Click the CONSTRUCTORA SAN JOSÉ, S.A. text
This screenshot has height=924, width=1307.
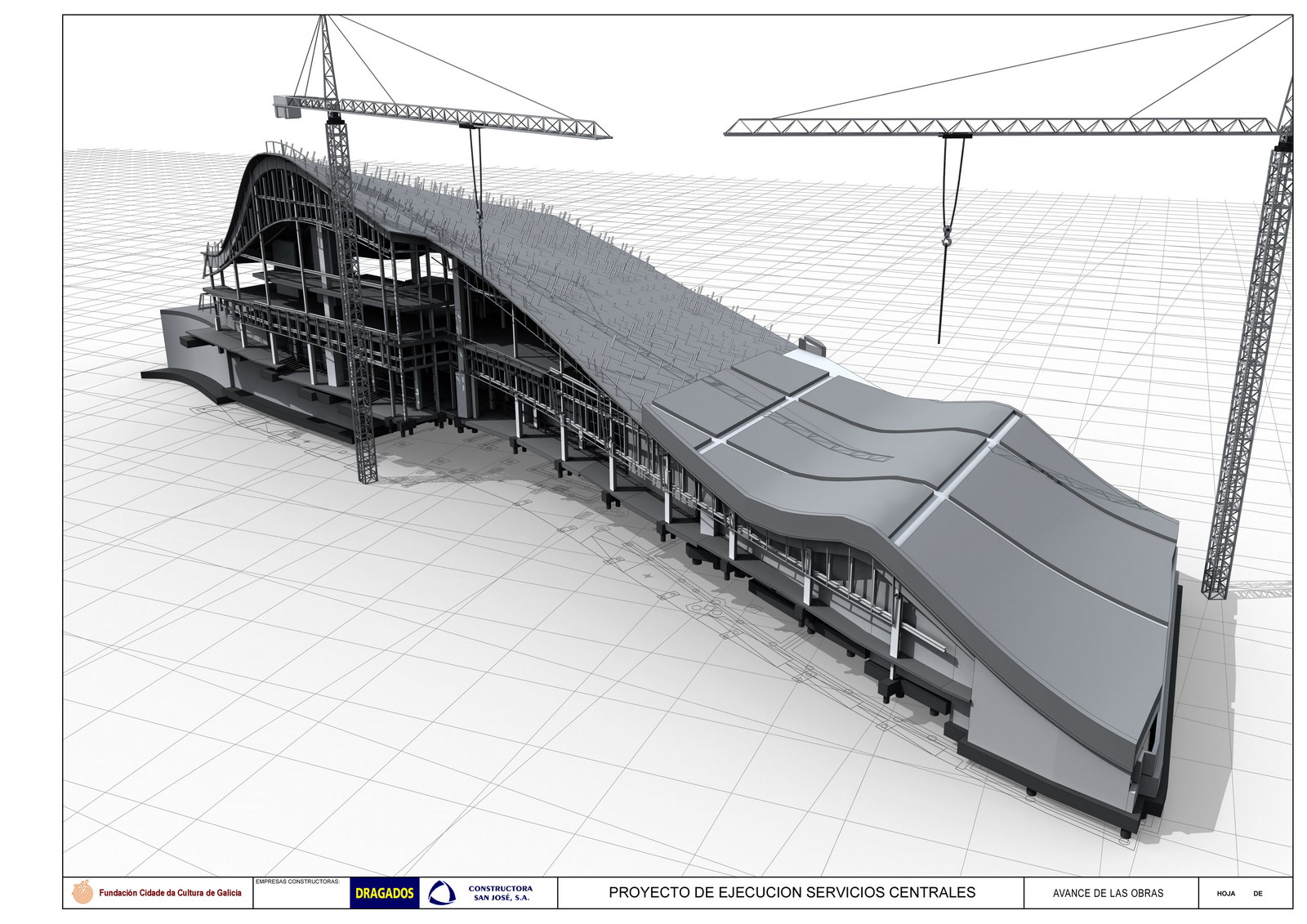[x=501, y=893]
